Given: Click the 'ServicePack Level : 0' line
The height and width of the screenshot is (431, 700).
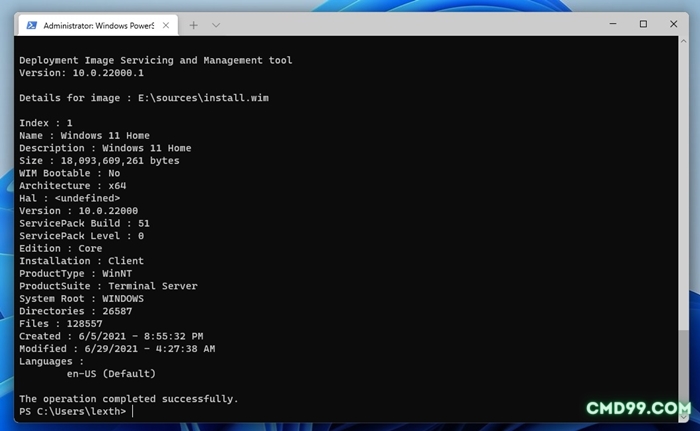Looking at the screenshot, I should pyautogui.click(x=81, y=235).
